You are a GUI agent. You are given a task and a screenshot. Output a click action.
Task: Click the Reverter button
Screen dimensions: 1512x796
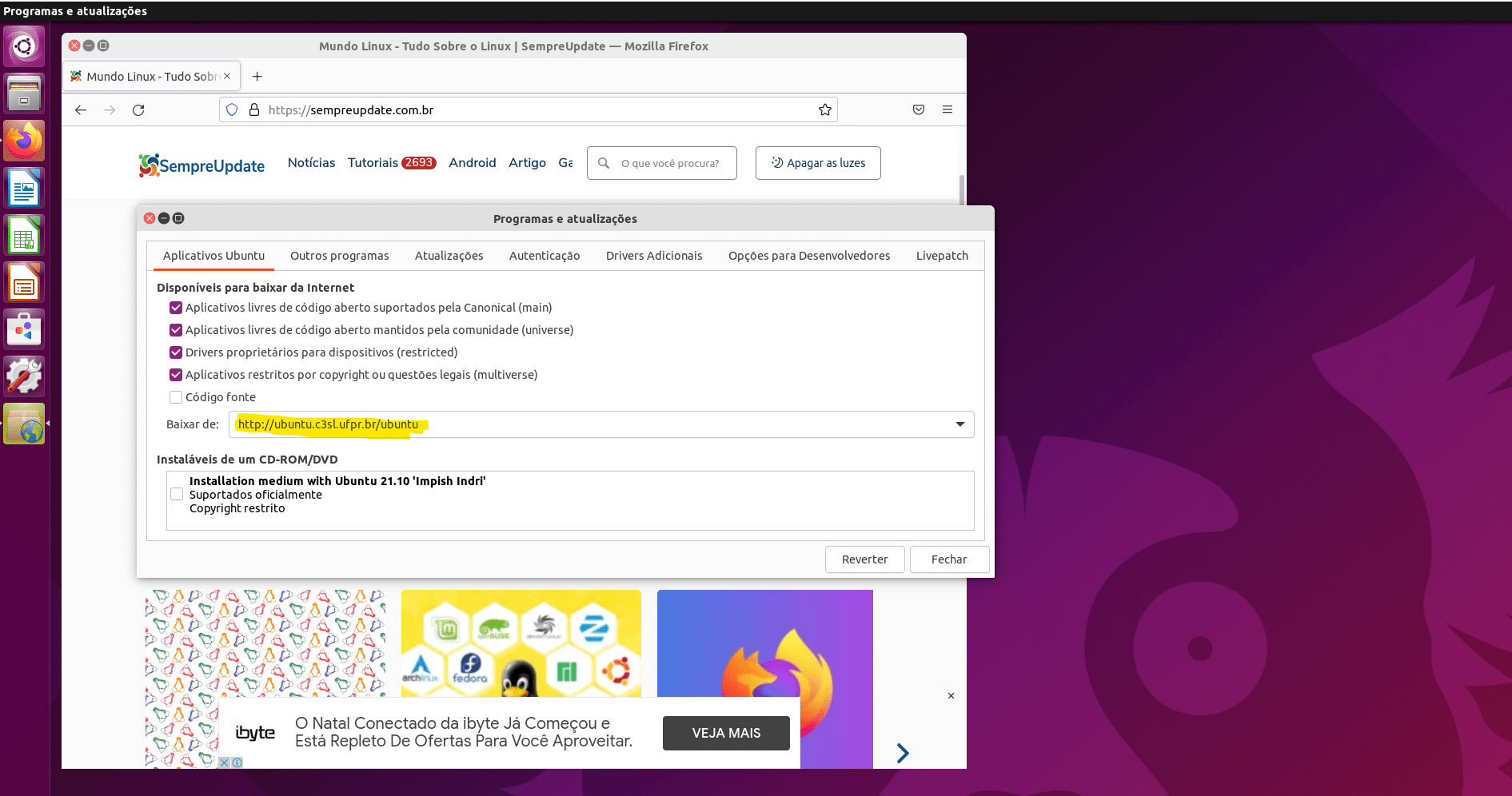[x=864, y=559]
